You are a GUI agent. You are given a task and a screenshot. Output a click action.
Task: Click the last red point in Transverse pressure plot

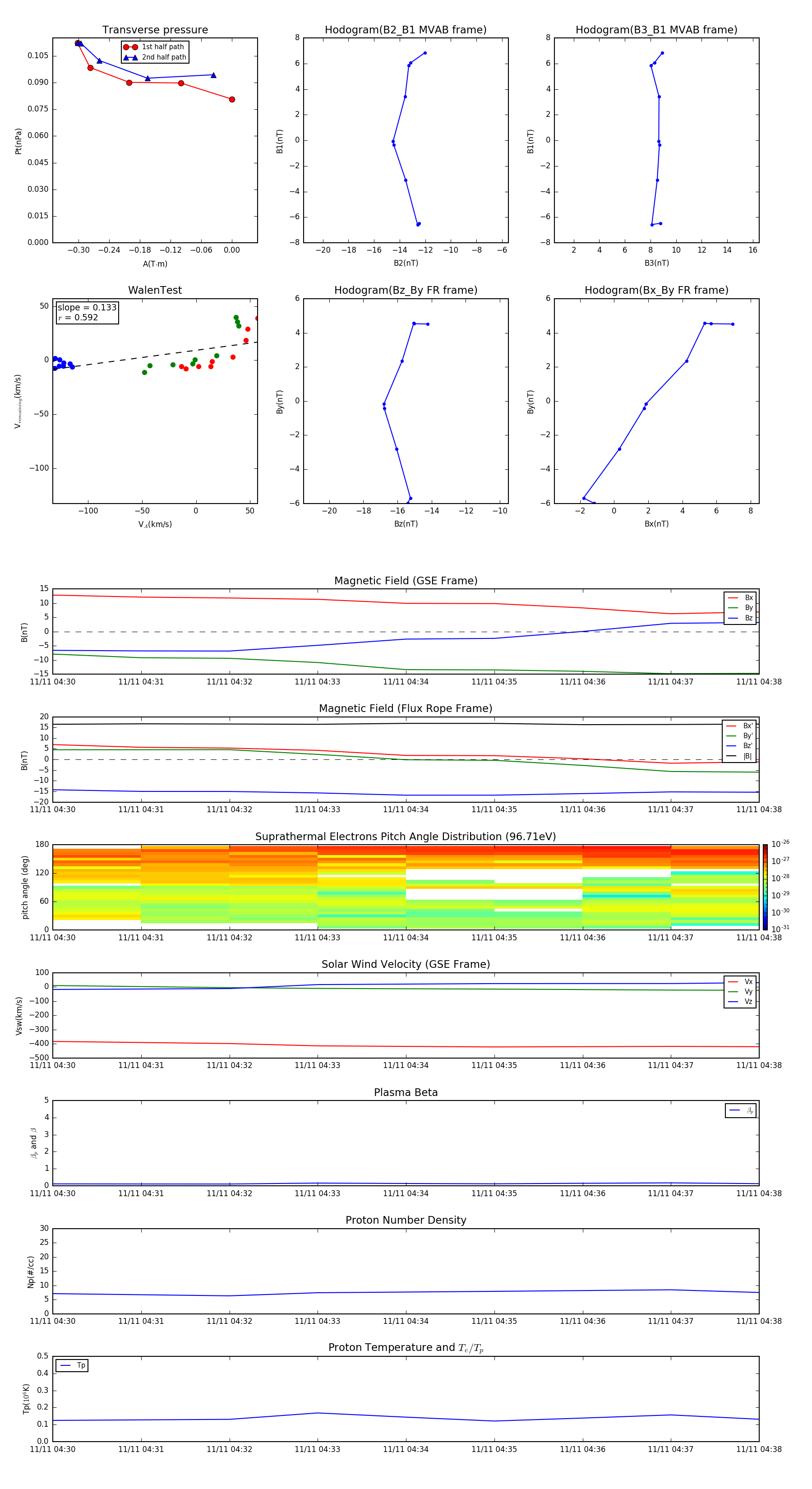click(x=232, y=99)
